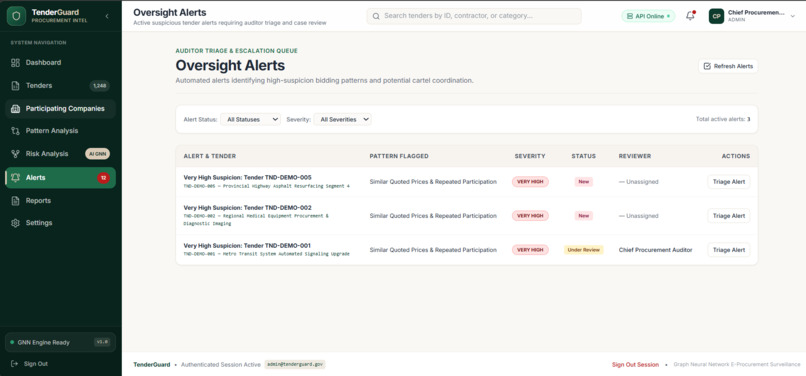Click the Reports file icon
The width and height of the screenshot is (806, 376).
click(x=15, y=201)
